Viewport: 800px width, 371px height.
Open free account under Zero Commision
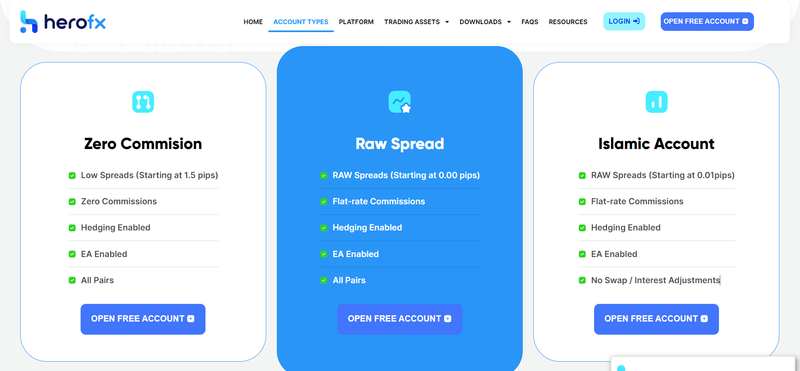coord(143,319)
